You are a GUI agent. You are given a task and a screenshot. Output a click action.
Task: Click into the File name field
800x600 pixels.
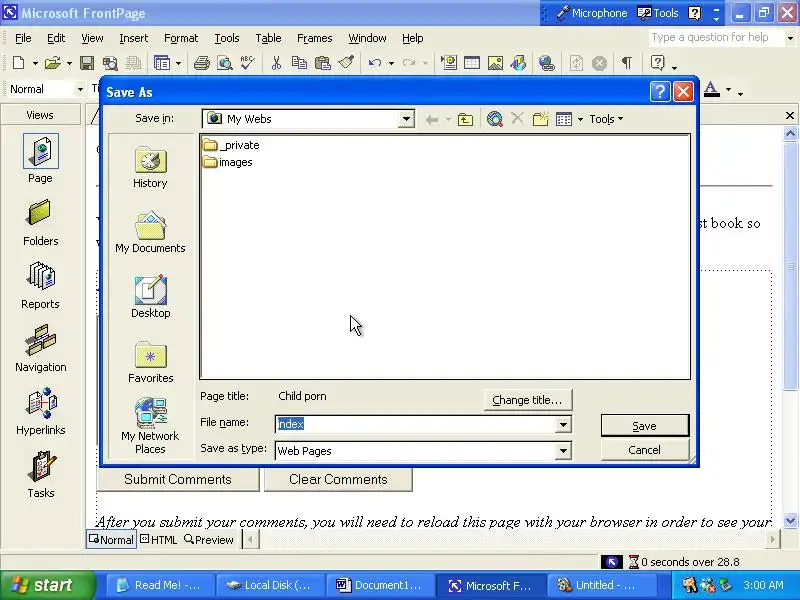coord(415,424)
